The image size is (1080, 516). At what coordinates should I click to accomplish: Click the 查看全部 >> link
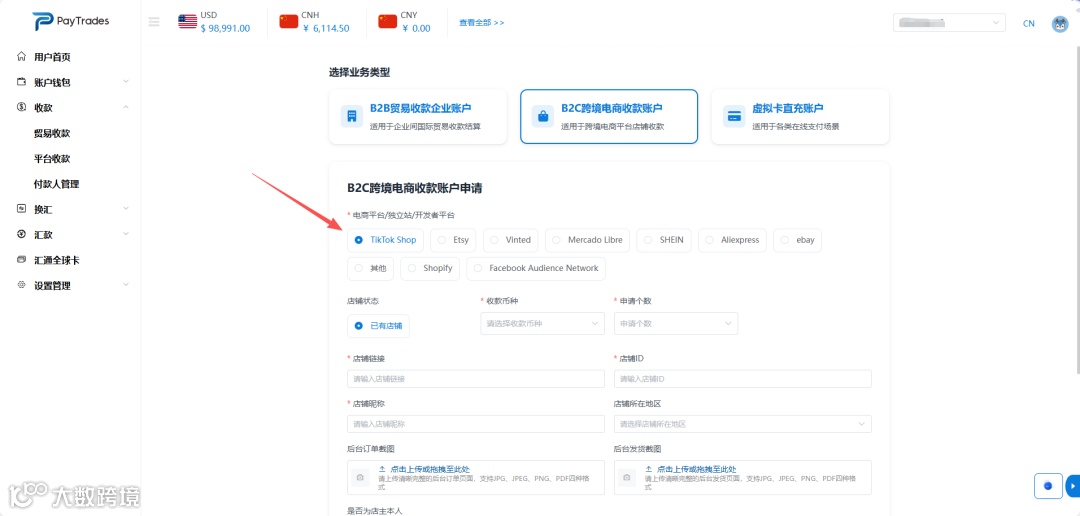[x=481, y=23]
